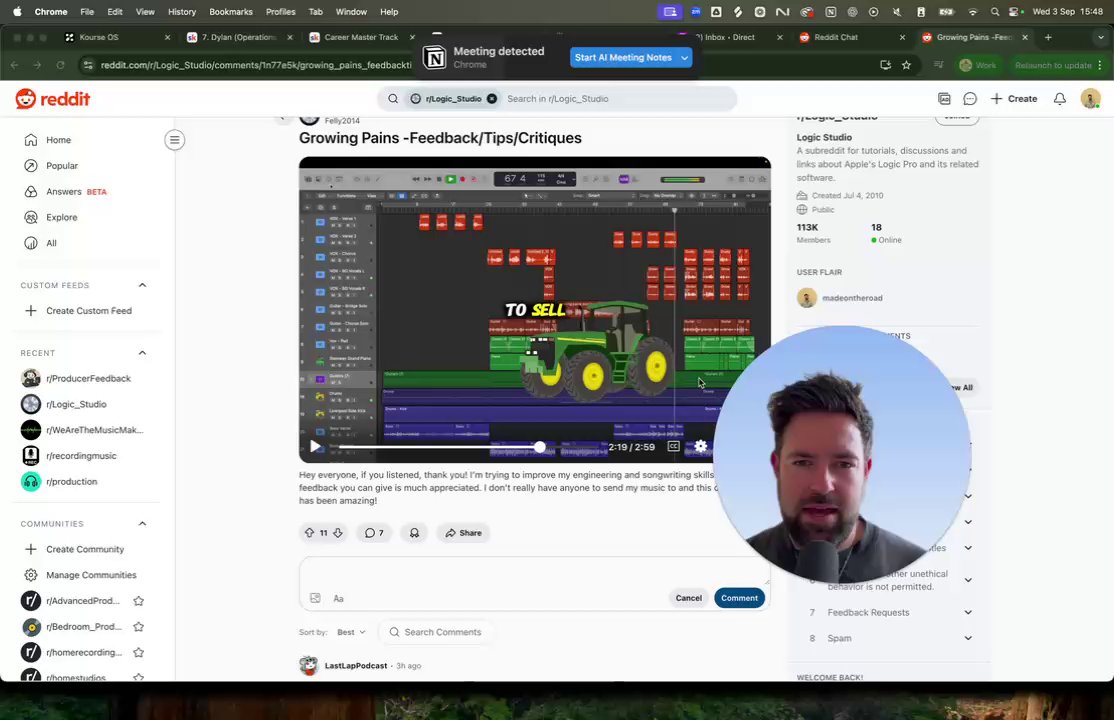Play the embedded video

[315, 446]
